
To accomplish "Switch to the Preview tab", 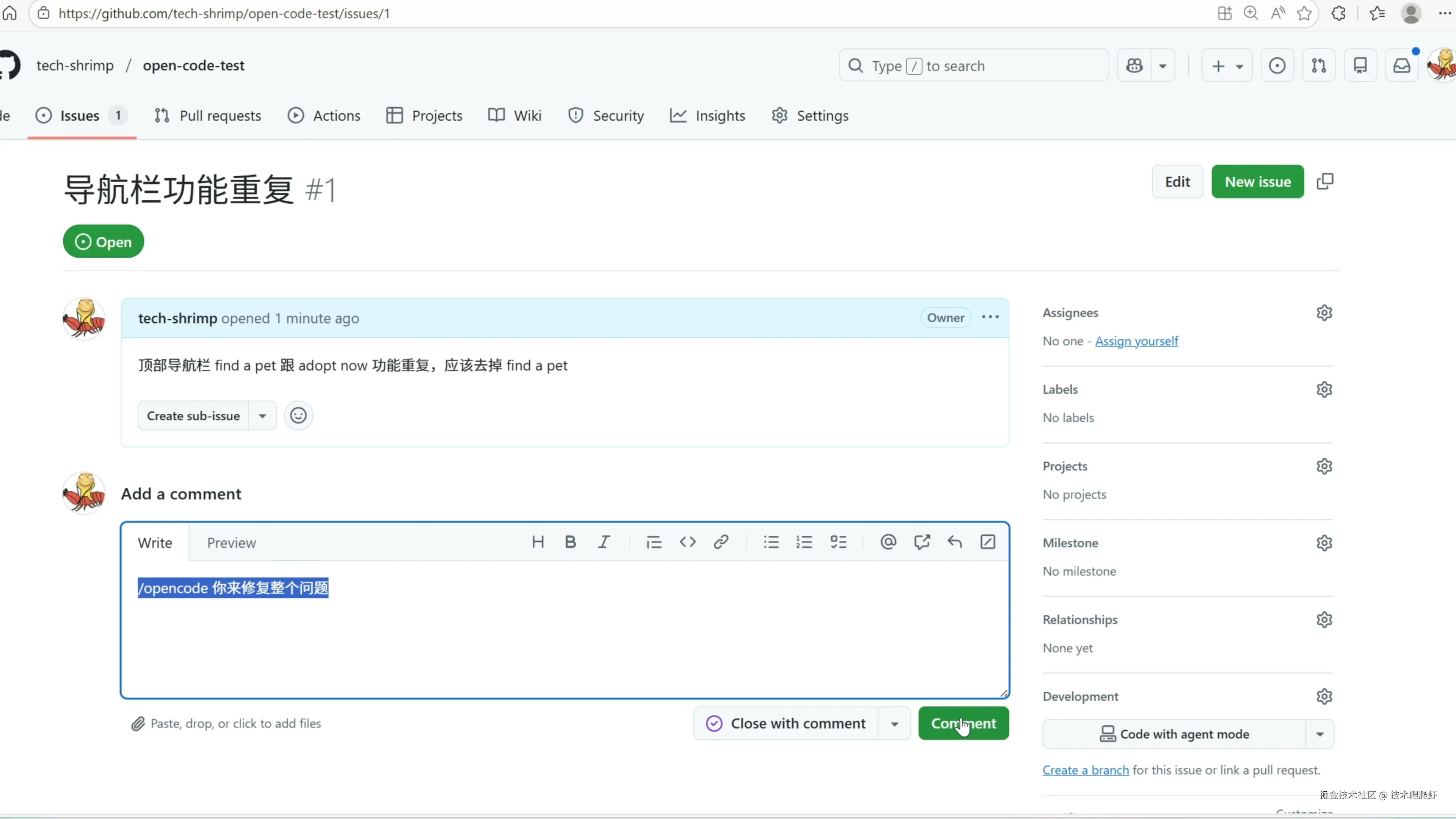I will (x=231, y=543).
